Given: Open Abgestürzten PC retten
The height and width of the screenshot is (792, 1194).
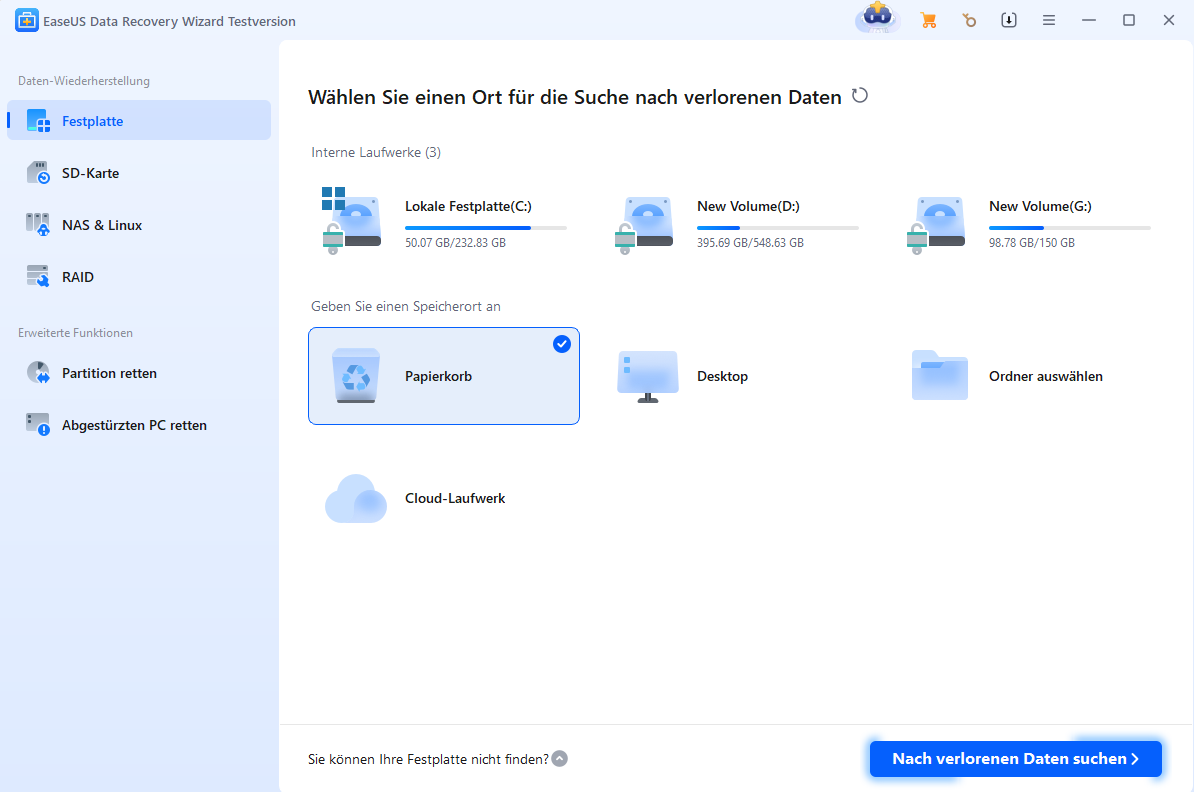Looking at the screenshot, I should tap(139, 425).
